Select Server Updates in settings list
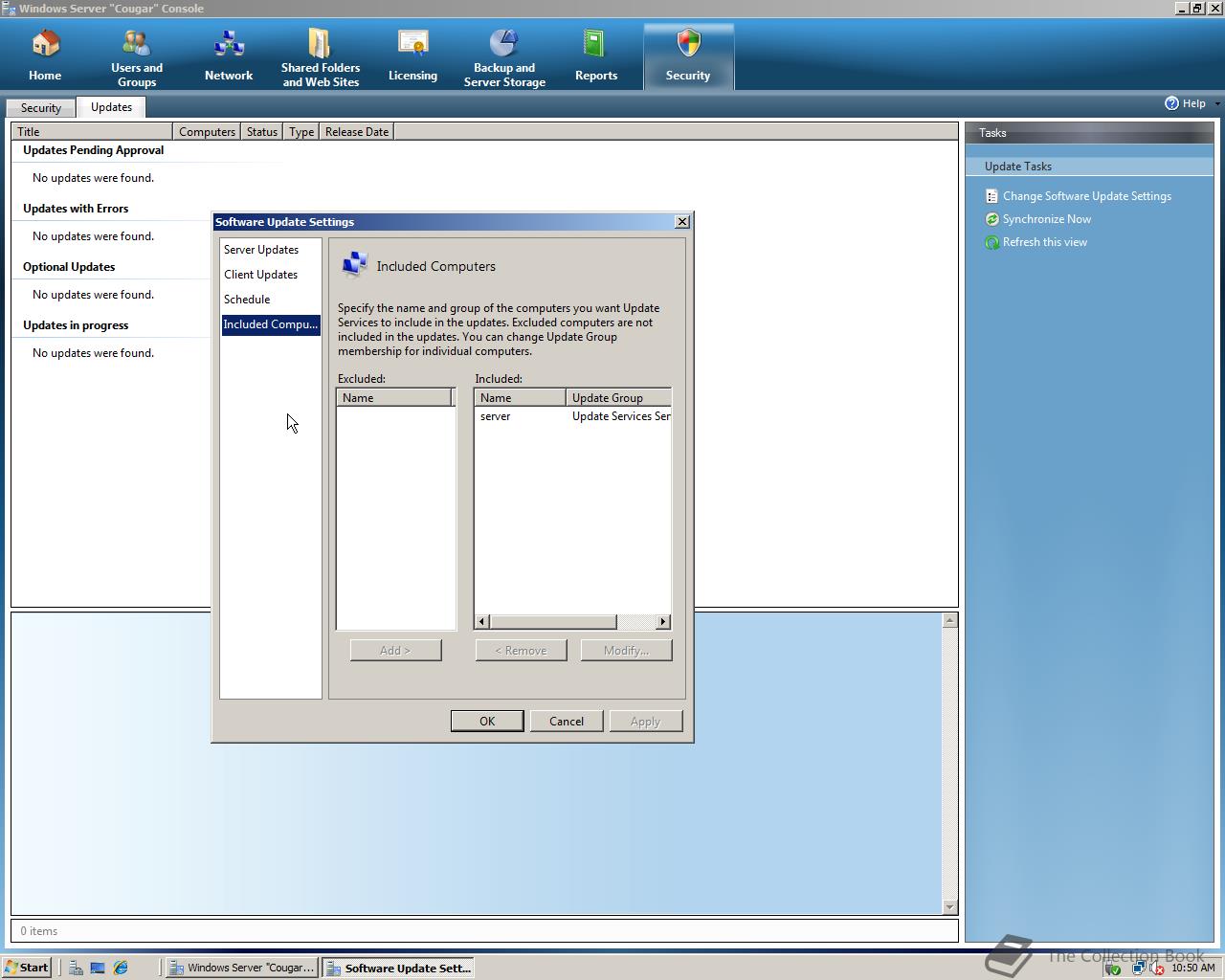This screenshot has height=980, width=1225. 271,250
